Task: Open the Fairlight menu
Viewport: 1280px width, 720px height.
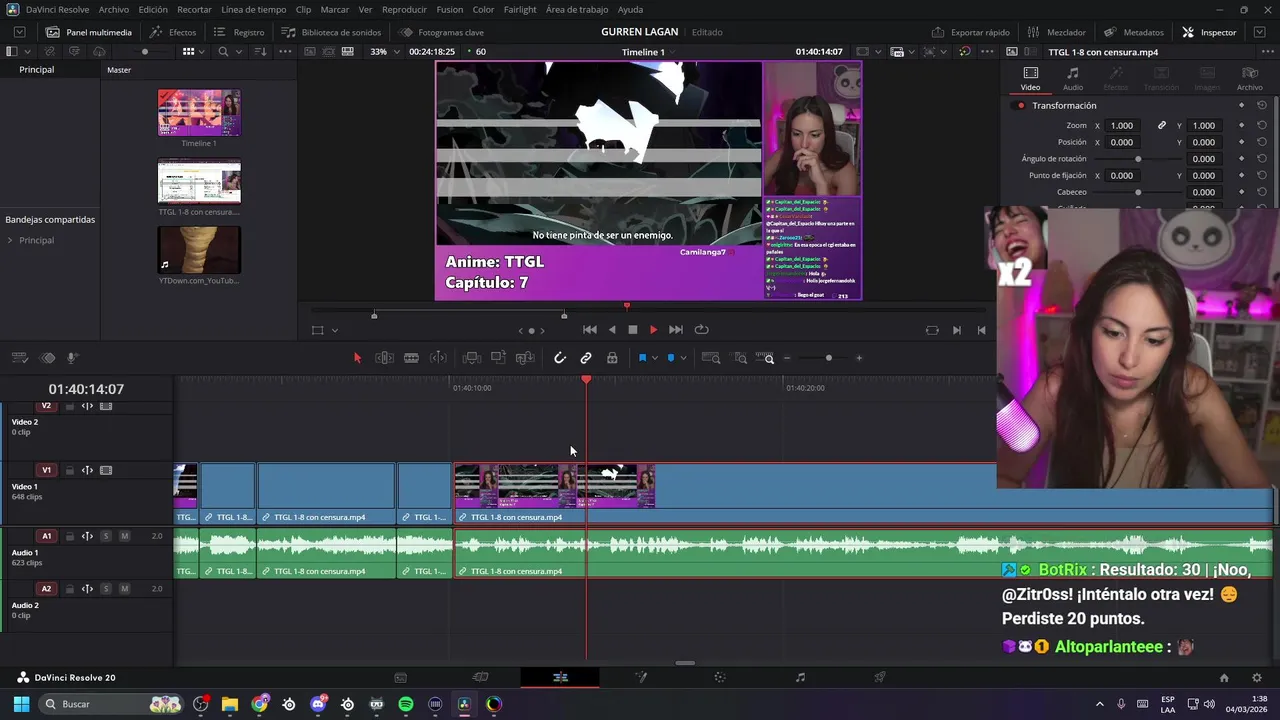Action: [x=520, y=9]
